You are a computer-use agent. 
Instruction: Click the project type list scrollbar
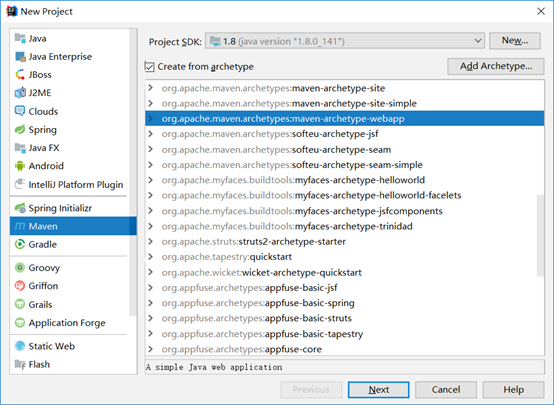click(x=133, y=172)
